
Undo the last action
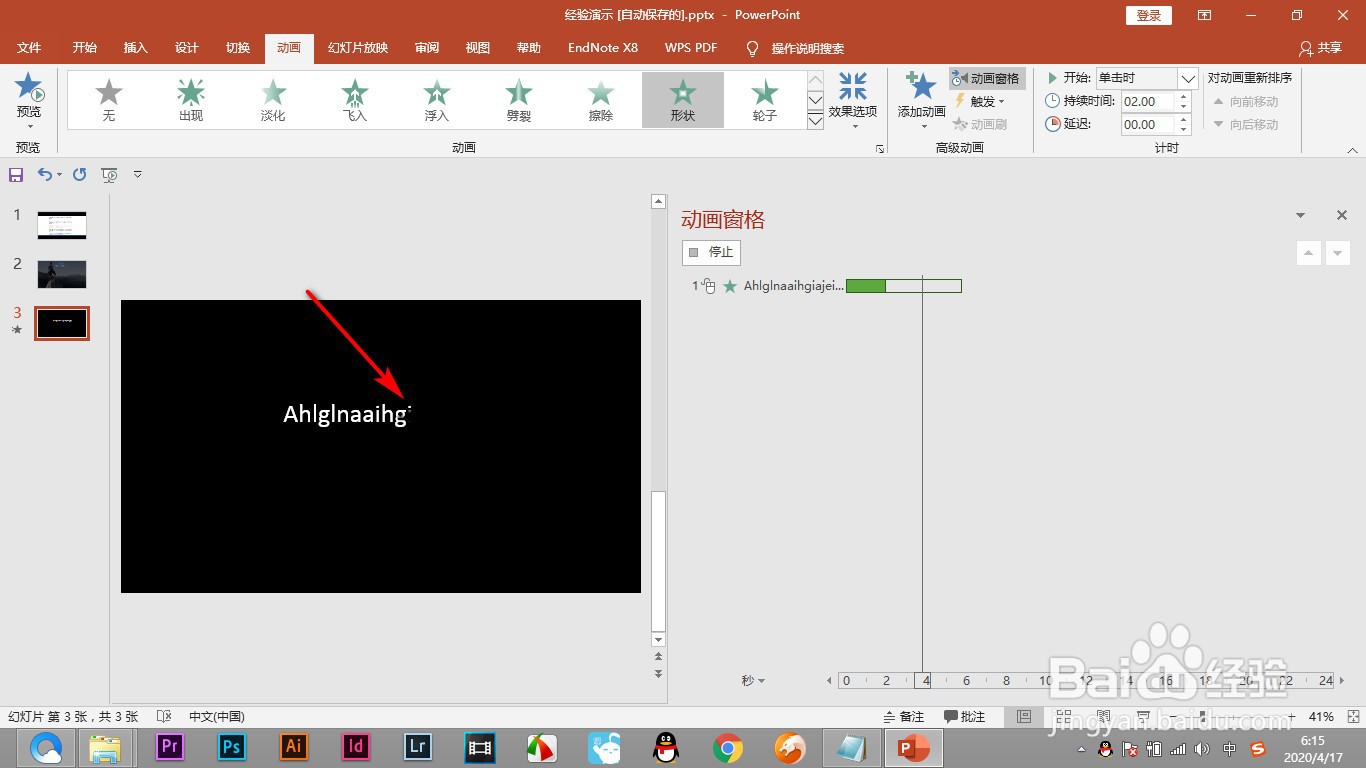click(x=44, y=174)
